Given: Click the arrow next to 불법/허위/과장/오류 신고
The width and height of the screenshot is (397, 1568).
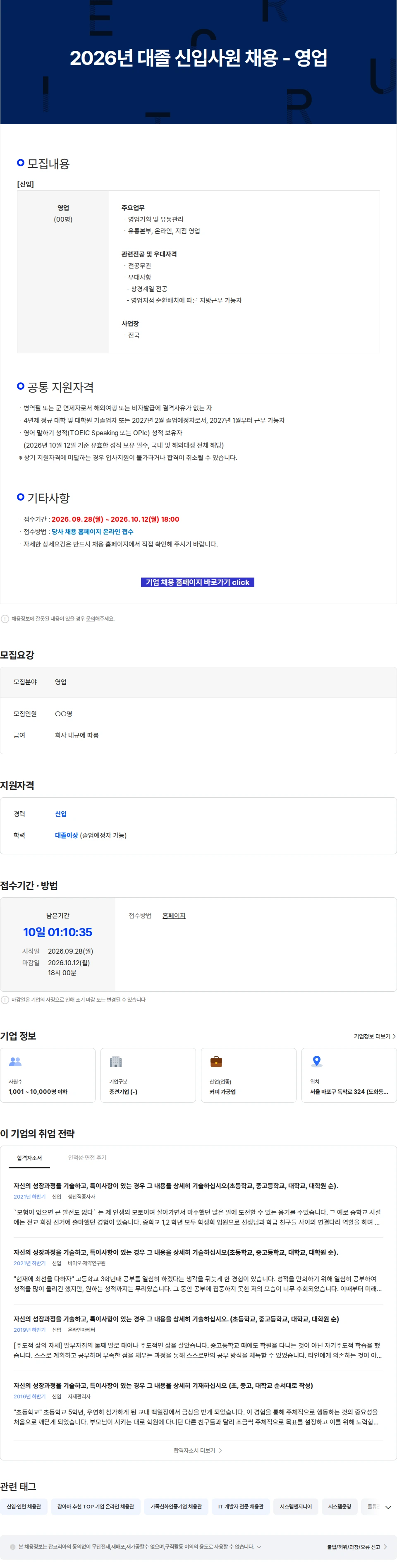Looking at the screenshot, I should 385,1547.
